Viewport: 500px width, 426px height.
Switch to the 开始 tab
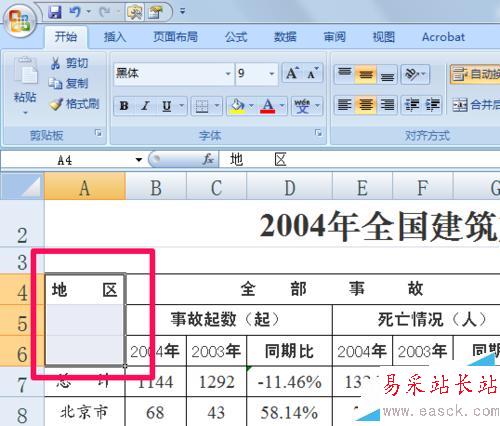point(66,37)
